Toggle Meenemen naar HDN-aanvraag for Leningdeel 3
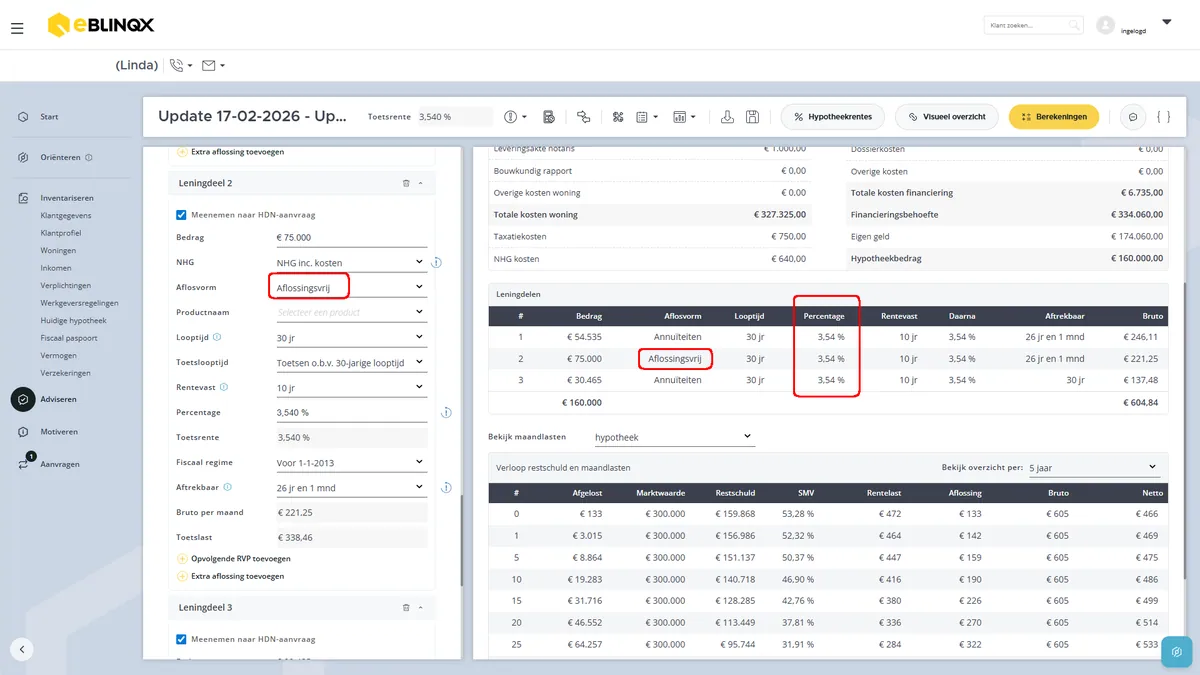The image size is (1200, 675). pos(181,639)
